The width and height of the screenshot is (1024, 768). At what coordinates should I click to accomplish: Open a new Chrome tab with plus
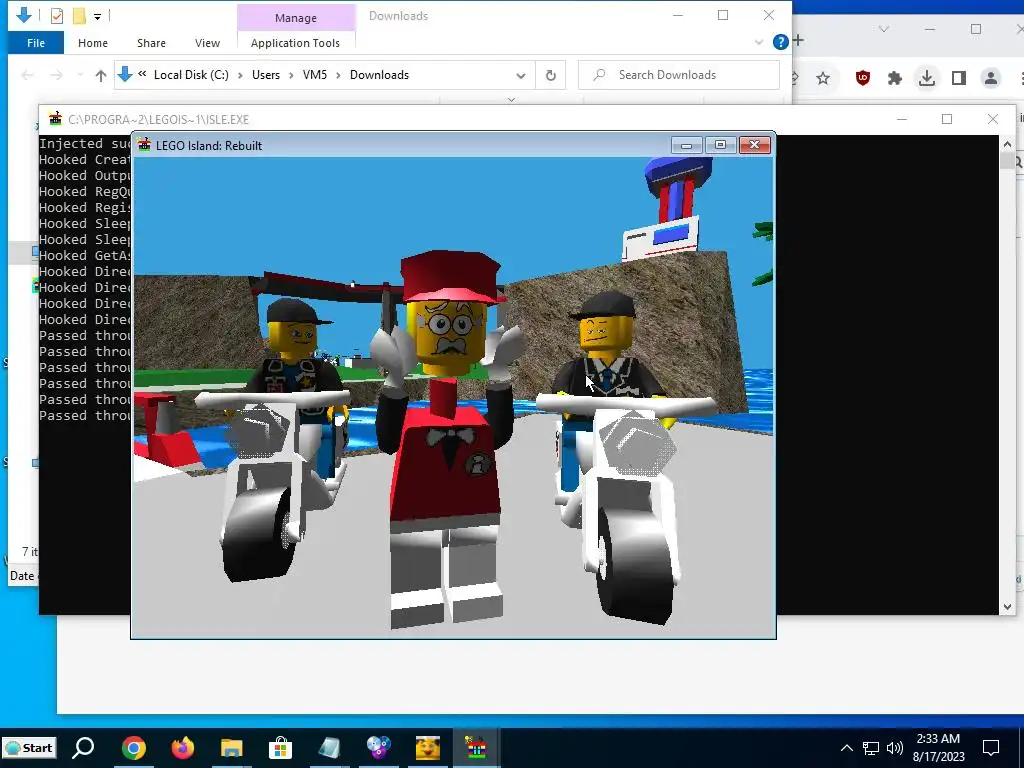[x=798, y=40]
